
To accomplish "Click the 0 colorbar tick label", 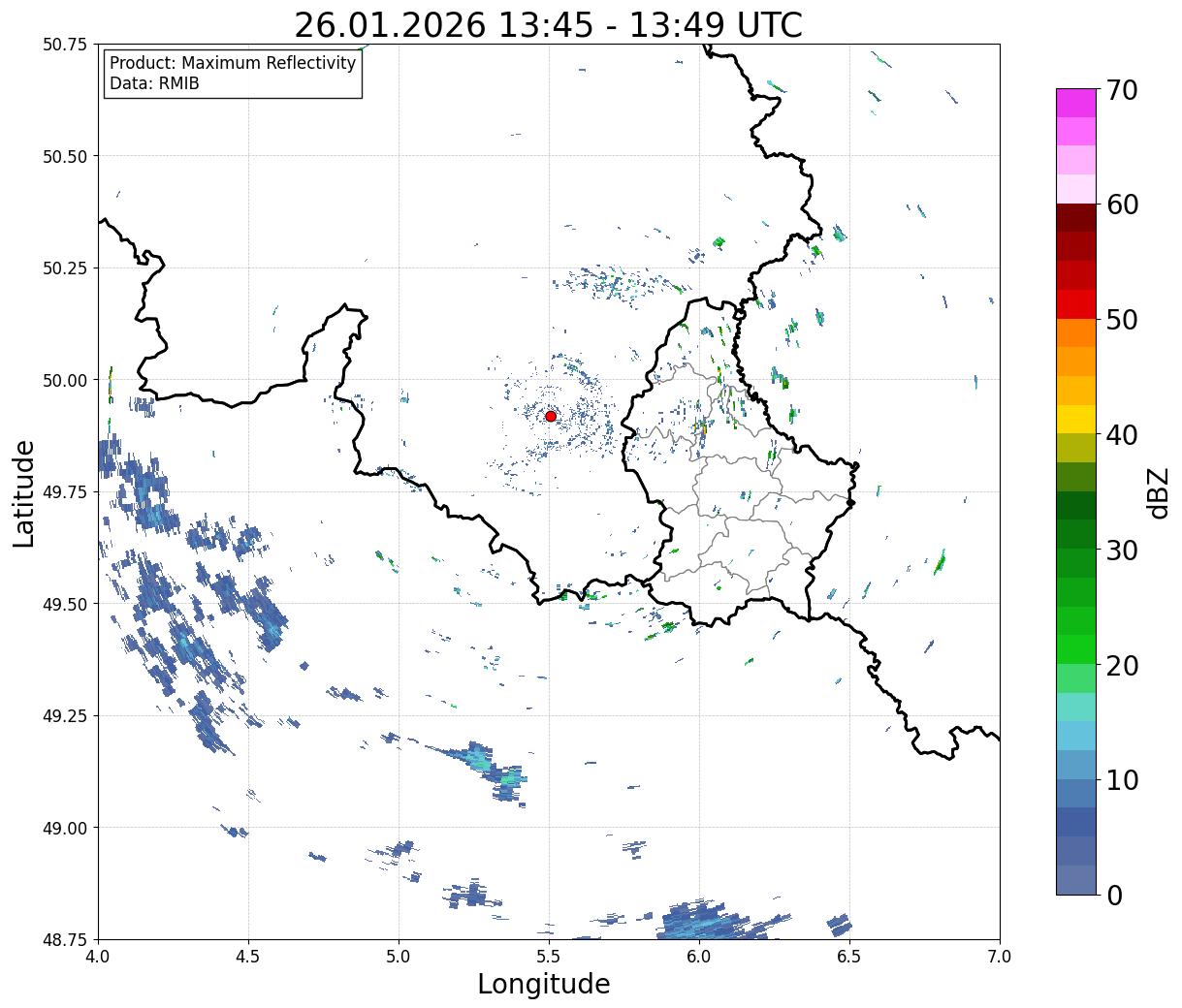I will [x=1114, y=895].
